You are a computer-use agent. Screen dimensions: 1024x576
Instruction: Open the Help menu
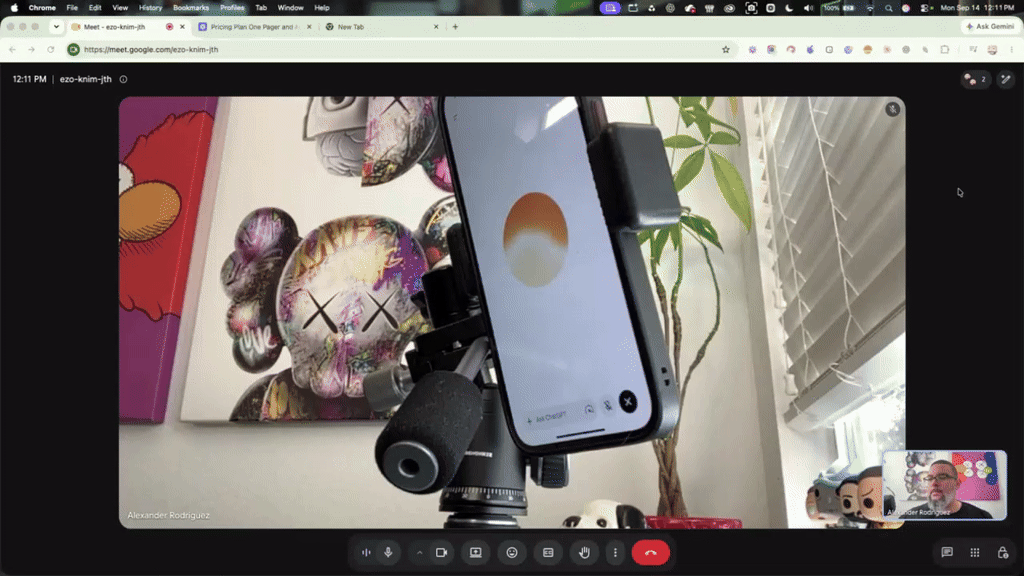[x=322, y=8]
